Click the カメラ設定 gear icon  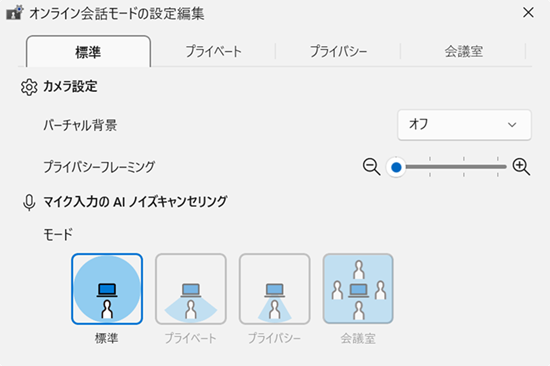29,87
